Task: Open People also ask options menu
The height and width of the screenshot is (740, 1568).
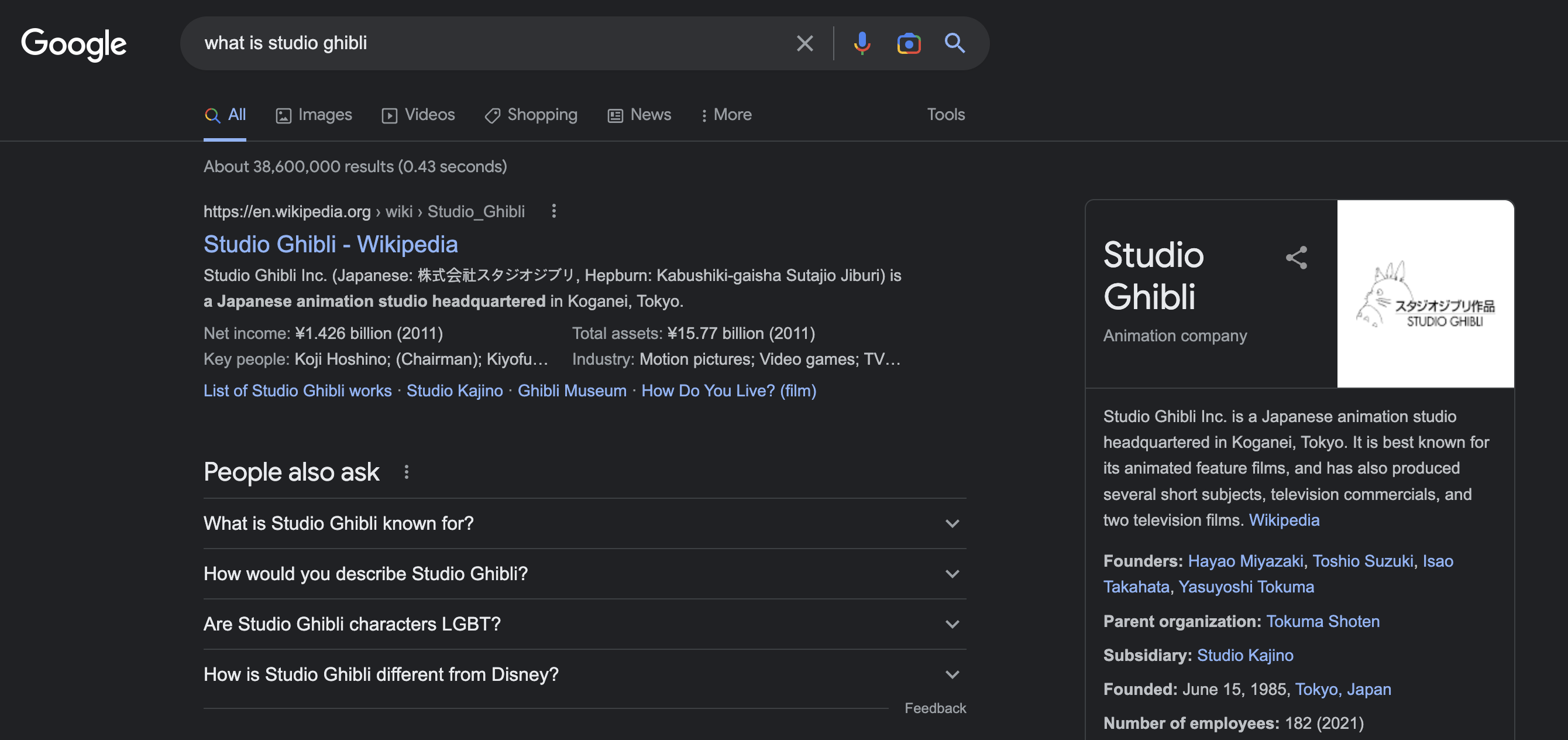Action: point(406,472)
